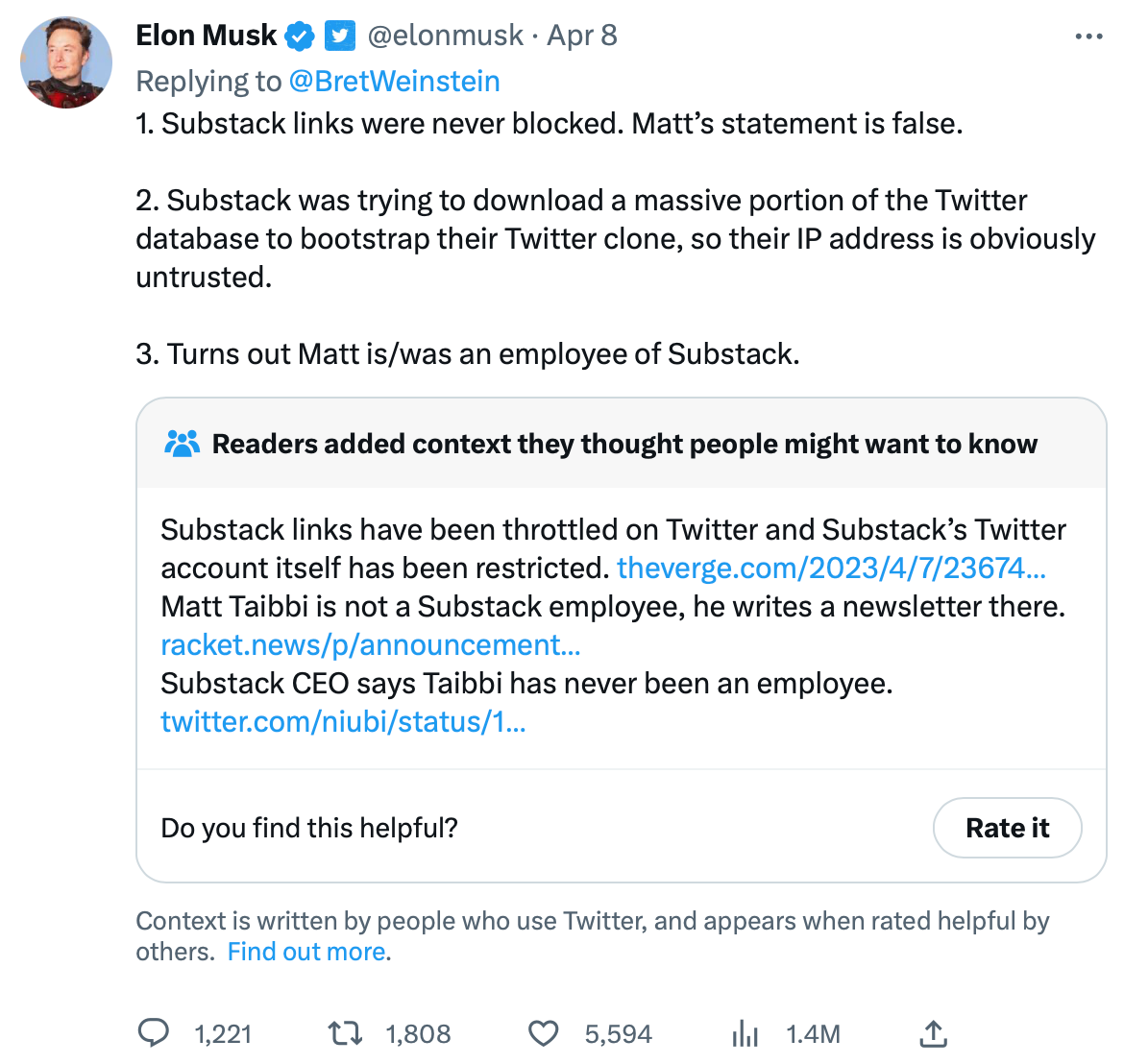The width and height of the screenshot is (1124, 1064).
Task: Click the reply speech bubble icon
Action: point(154,1033)
